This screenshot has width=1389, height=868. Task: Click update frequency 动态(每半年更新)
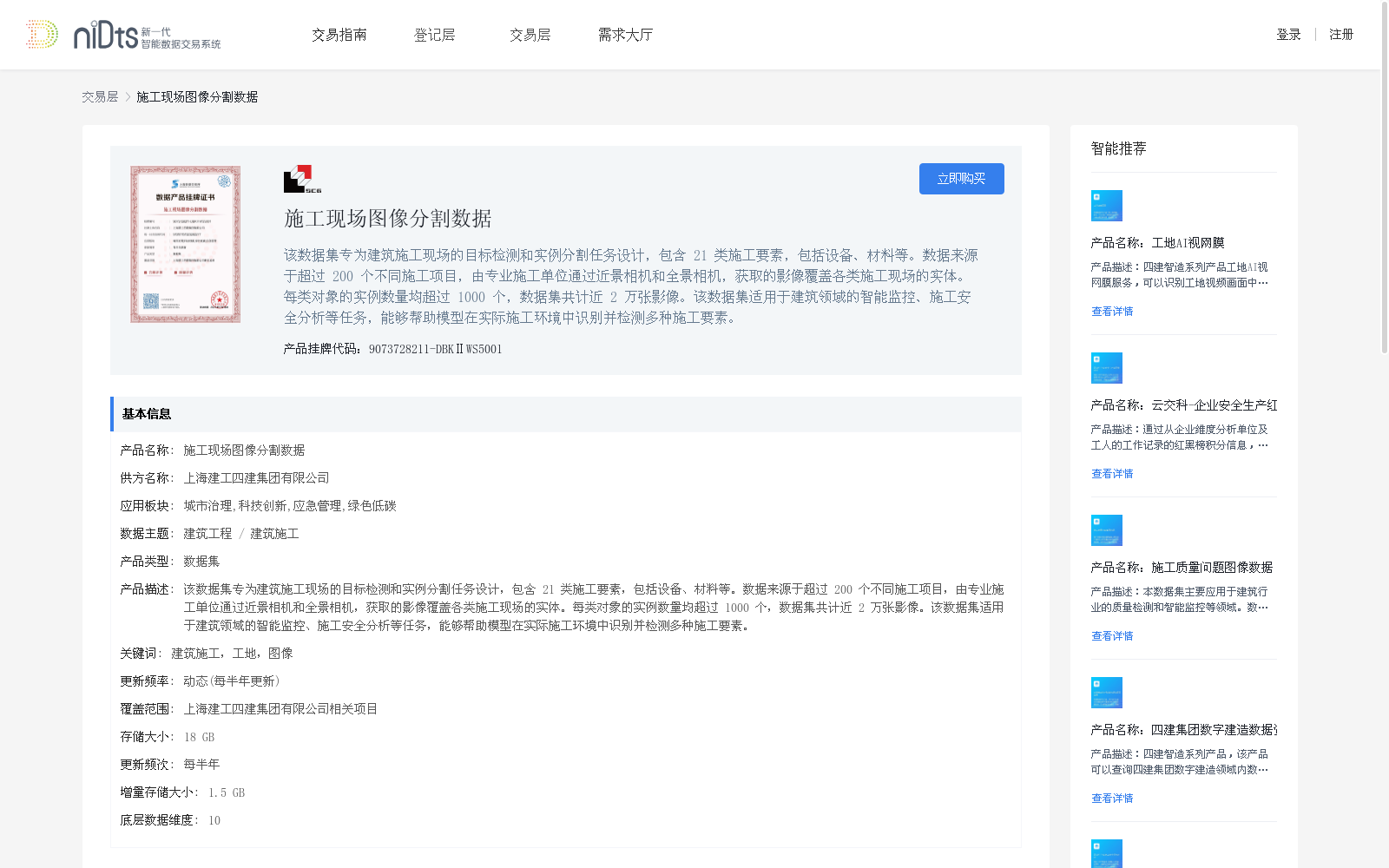point(232,681)
